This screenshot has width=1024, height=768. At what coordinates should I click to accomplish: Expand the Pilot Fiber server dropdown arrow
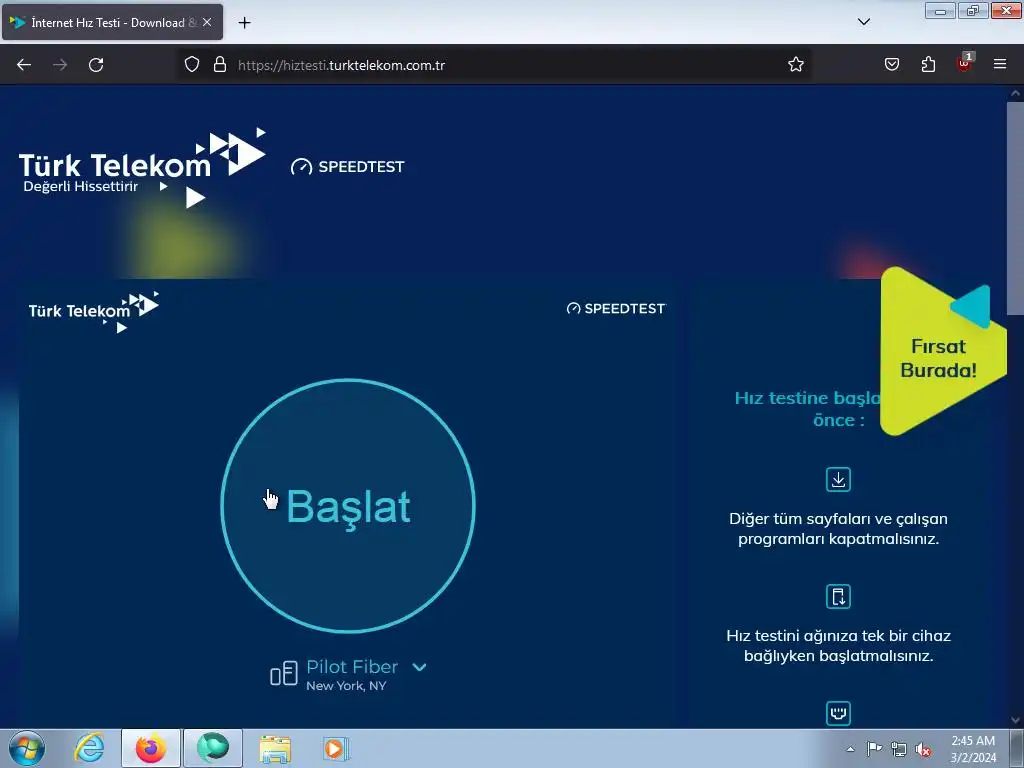[x=419, y=667]
